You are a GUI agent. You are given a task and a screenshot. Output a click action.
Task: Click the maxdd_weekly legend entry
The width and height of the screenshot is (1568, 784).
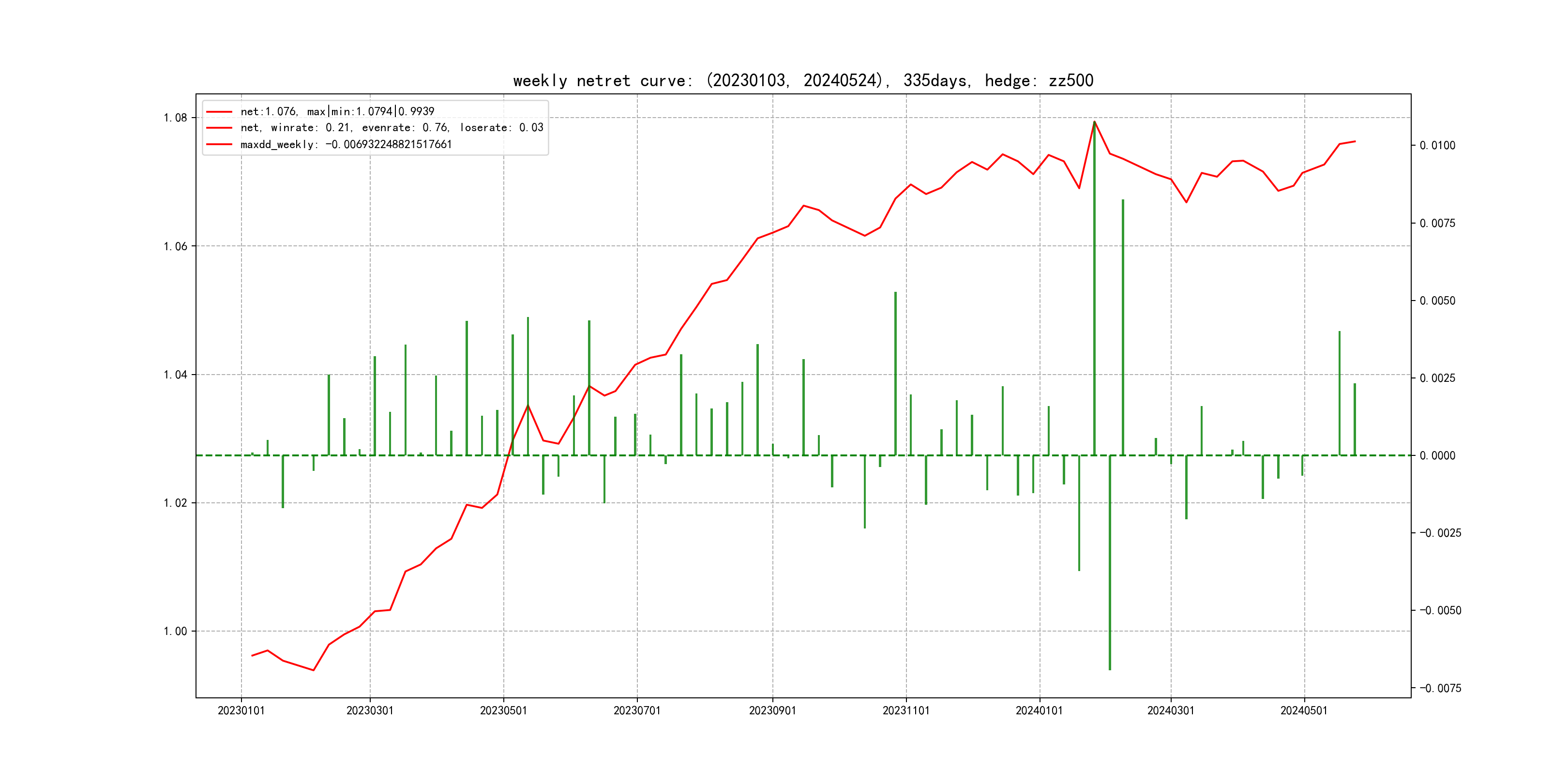346,145
